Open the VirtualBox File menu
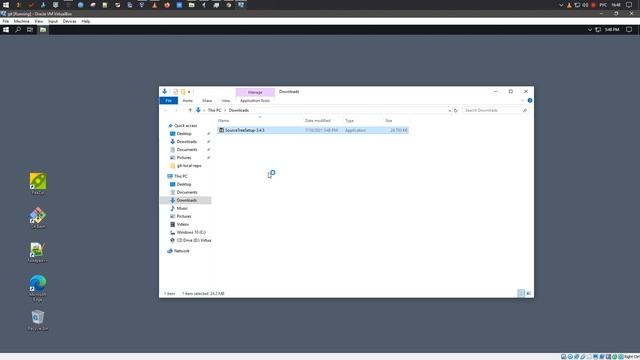This screenshot has width=640, height=360. tap(6, 21)
